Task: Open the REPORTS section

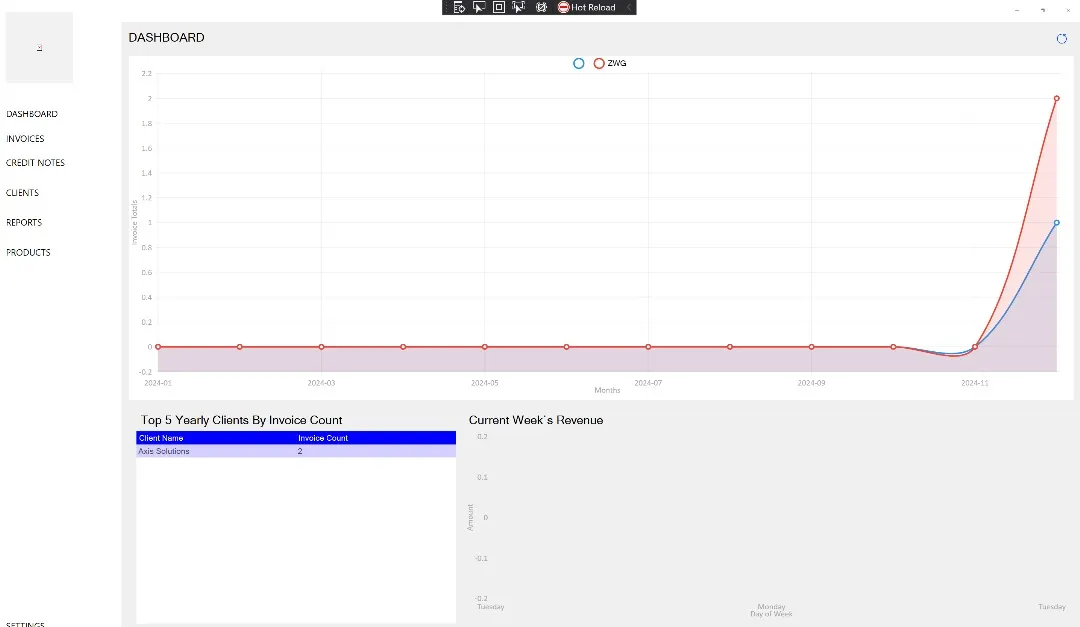Action: point(24,223)
